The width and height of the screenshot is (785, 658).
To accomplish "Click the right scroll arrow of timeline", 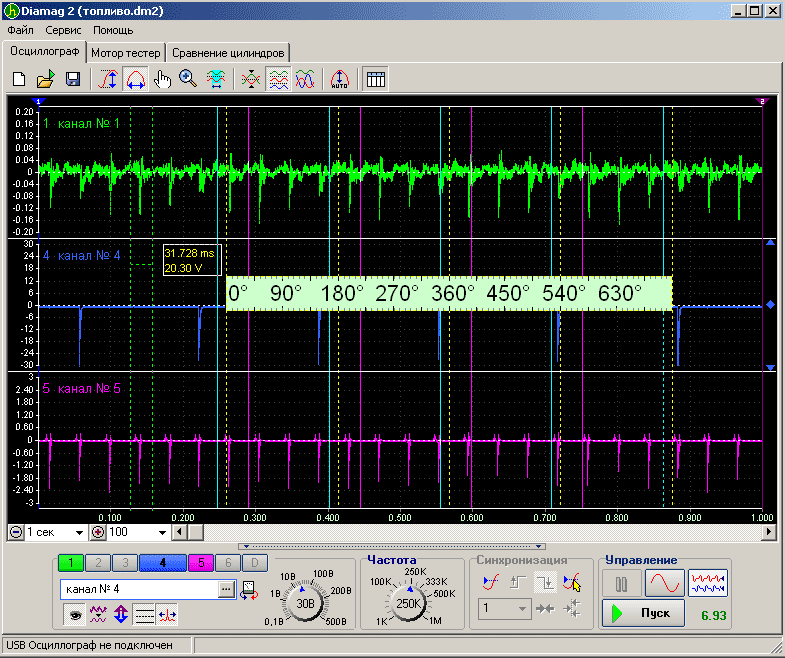I will point(768,532).
